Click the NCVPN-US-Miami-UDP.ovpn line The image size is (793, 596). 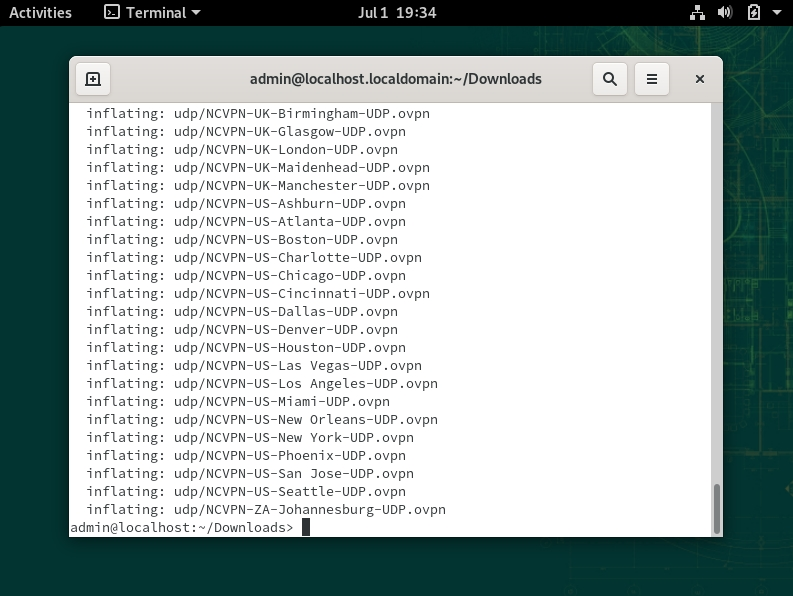point(238,402)
